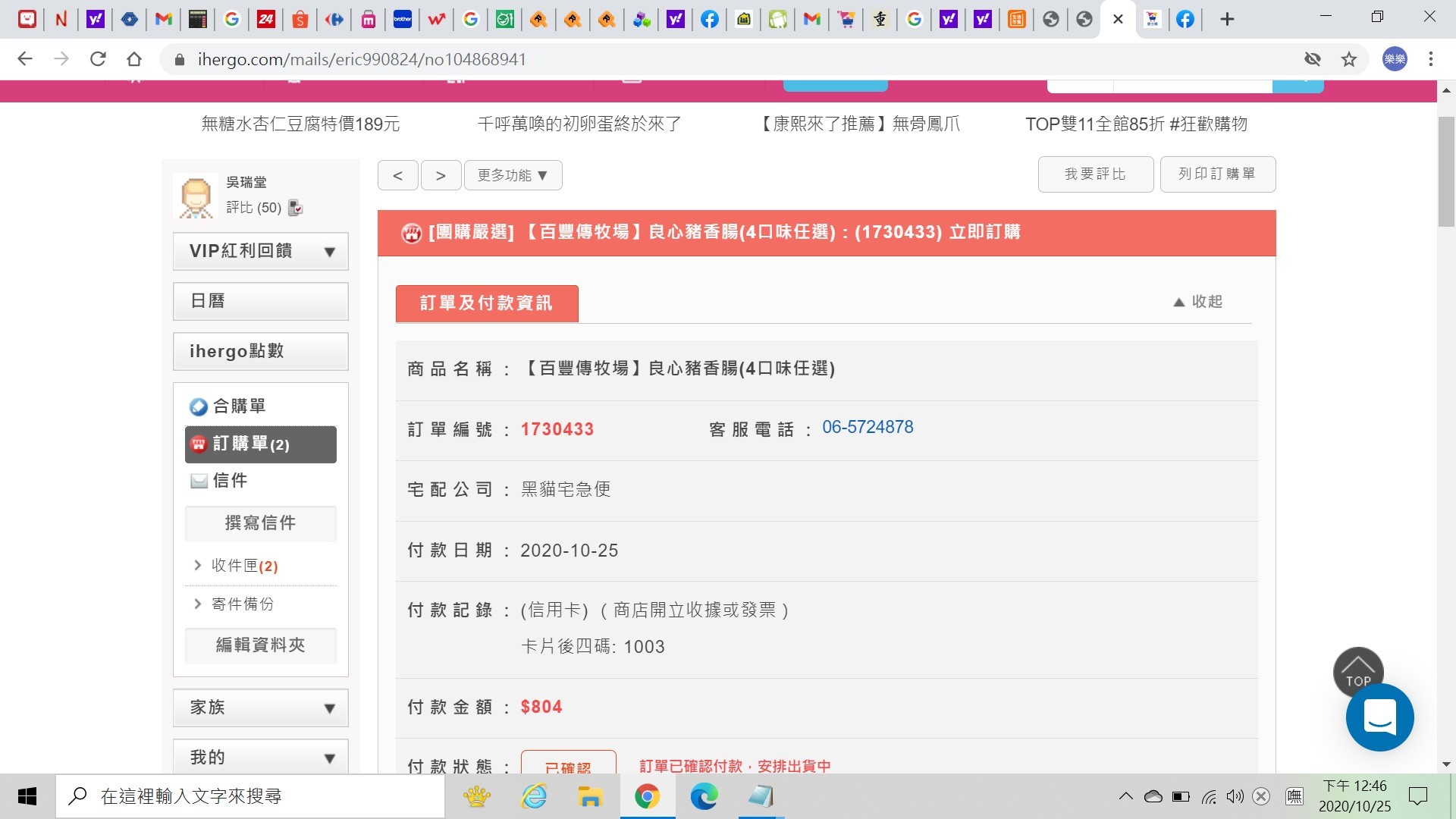The width and height of the screenshot is (1456, 819).
Task: Open the 【康熙來了推薦】無骨鳳爪 promo link
Action: click(x=858, y=124)
